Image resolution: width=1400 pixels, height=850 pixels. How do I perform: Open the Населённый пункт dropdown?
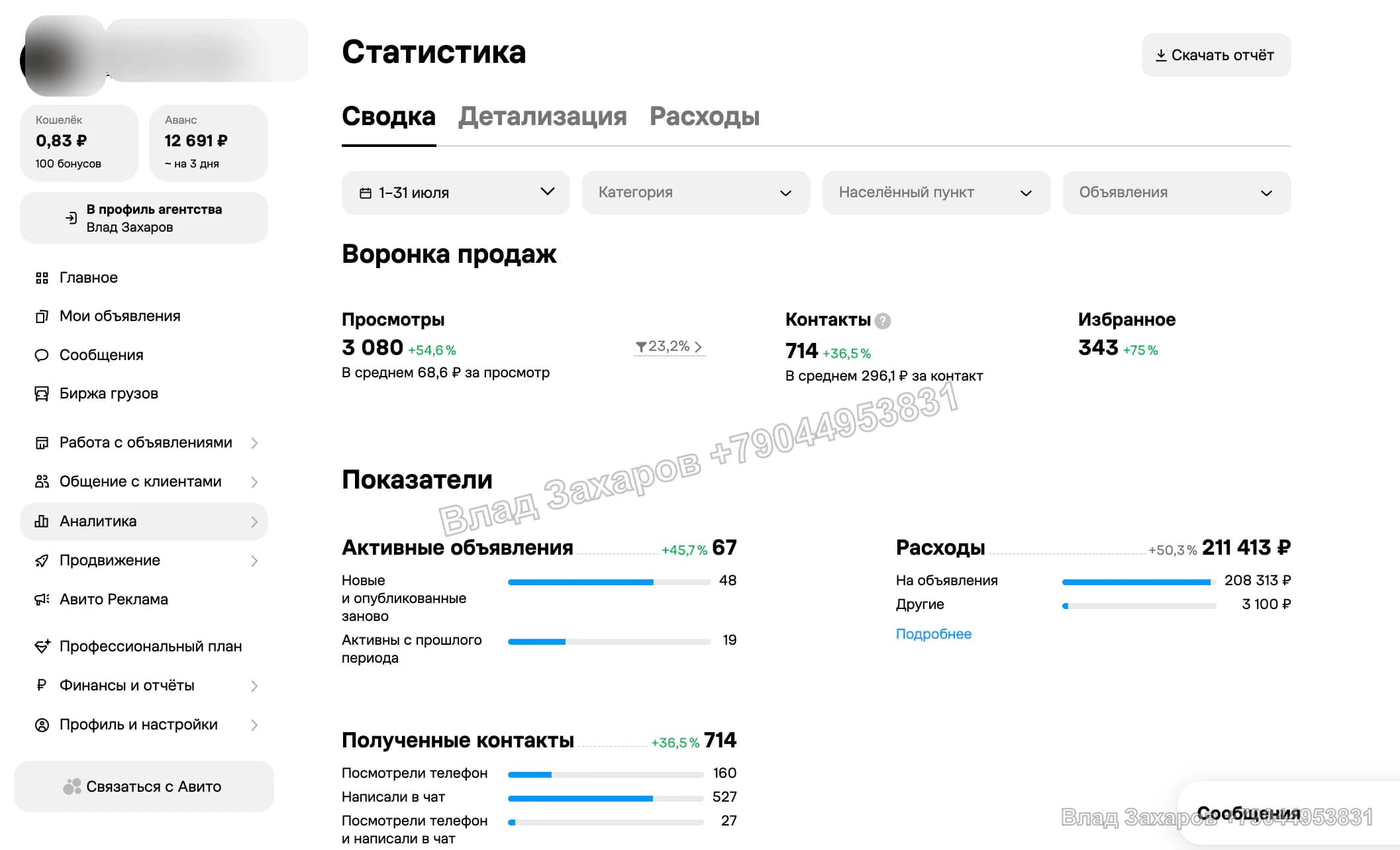936,193
